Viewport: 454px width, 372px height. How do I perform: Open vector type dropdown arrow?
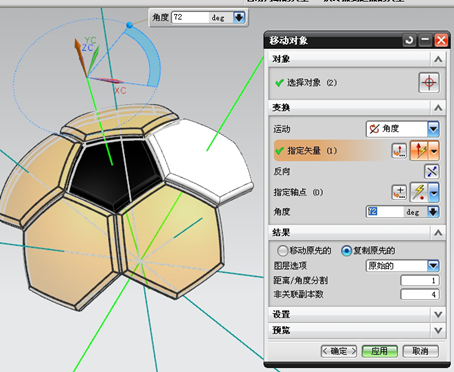[434, 151]
